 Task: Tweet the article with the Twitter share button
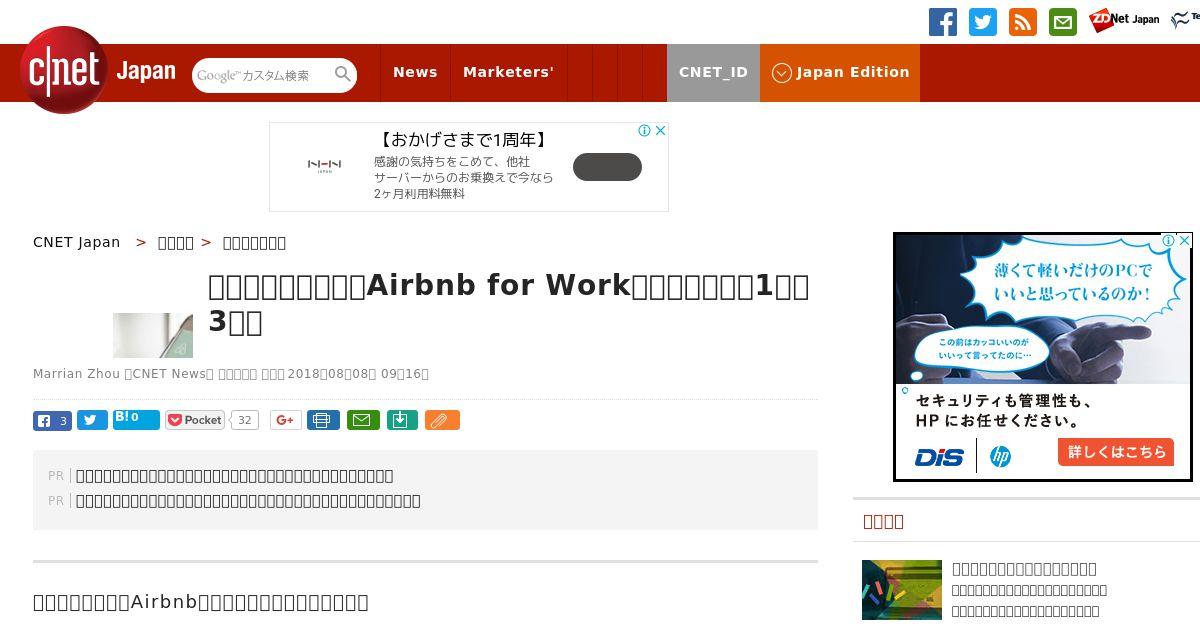click(x=92, y=421)
